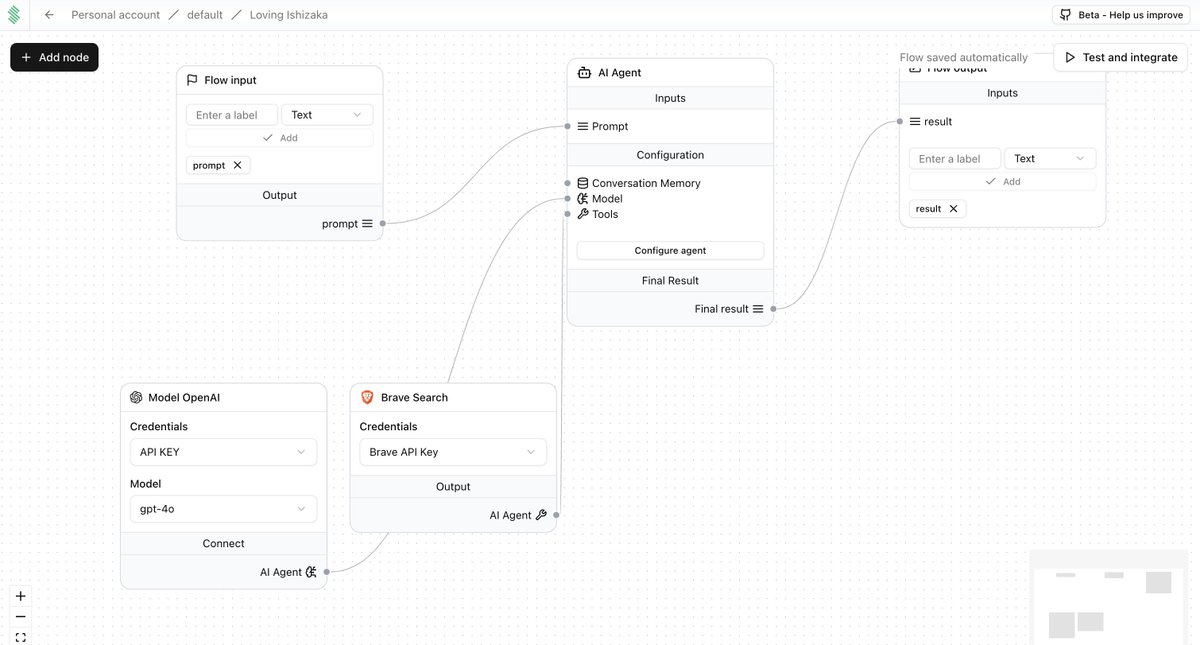
Task: Select the default breadcrumb item
Action: pyautogui.click(x=206, y=14)
